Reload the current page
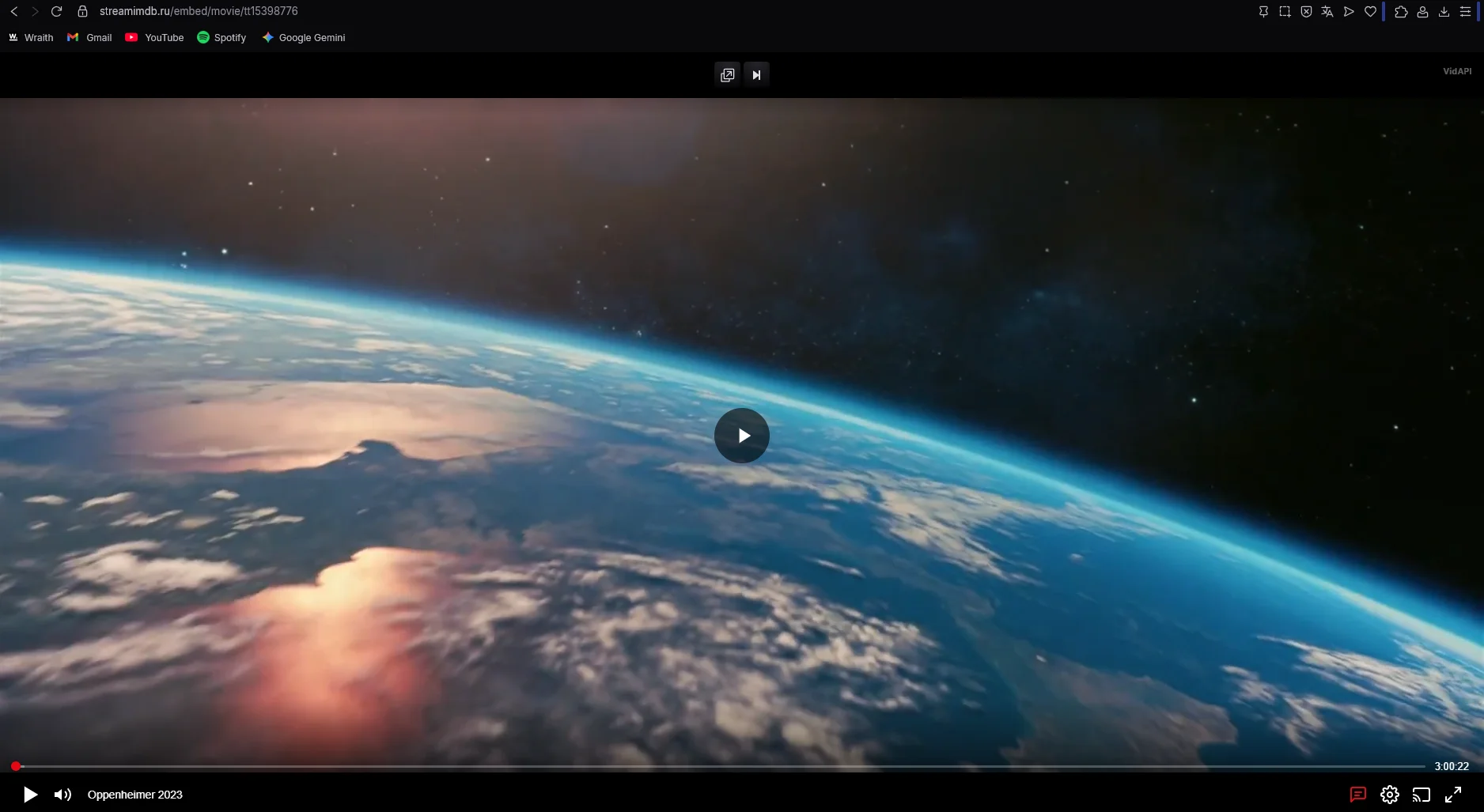Viewport: 1484px width, 812px height. coord(56,12)
